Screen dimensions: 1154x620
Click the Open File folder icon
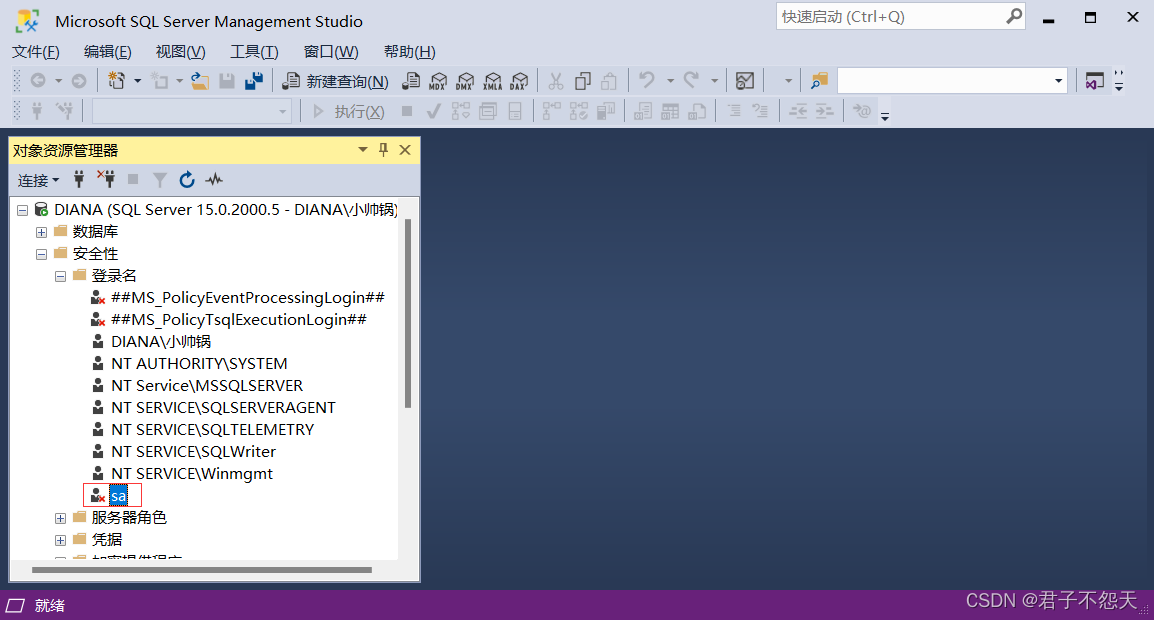[x=199, y=80]
